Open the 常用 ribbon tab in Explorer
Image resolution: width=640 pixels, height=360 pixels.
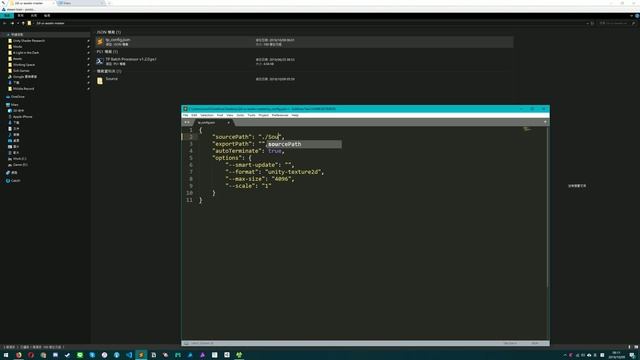coord(20,16)
